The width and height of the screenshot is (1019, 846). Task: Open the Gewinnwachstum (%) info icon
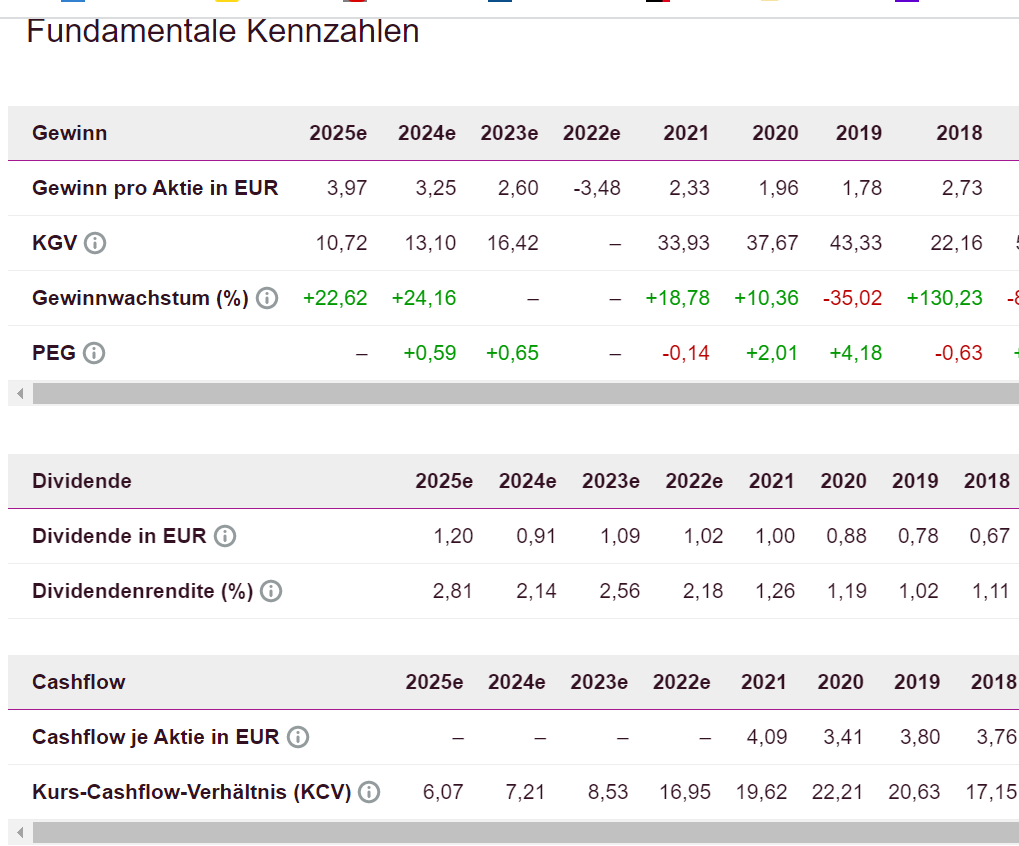267,298
